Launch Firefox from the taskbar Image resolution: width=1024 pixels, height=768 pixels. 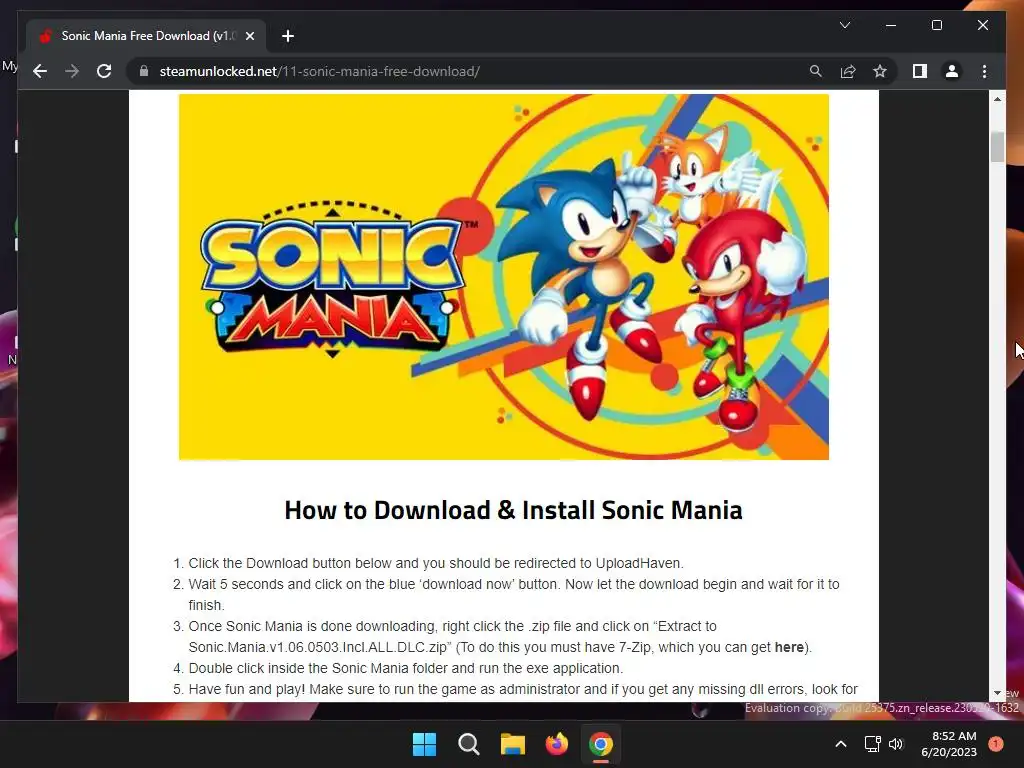pos(556,744)
